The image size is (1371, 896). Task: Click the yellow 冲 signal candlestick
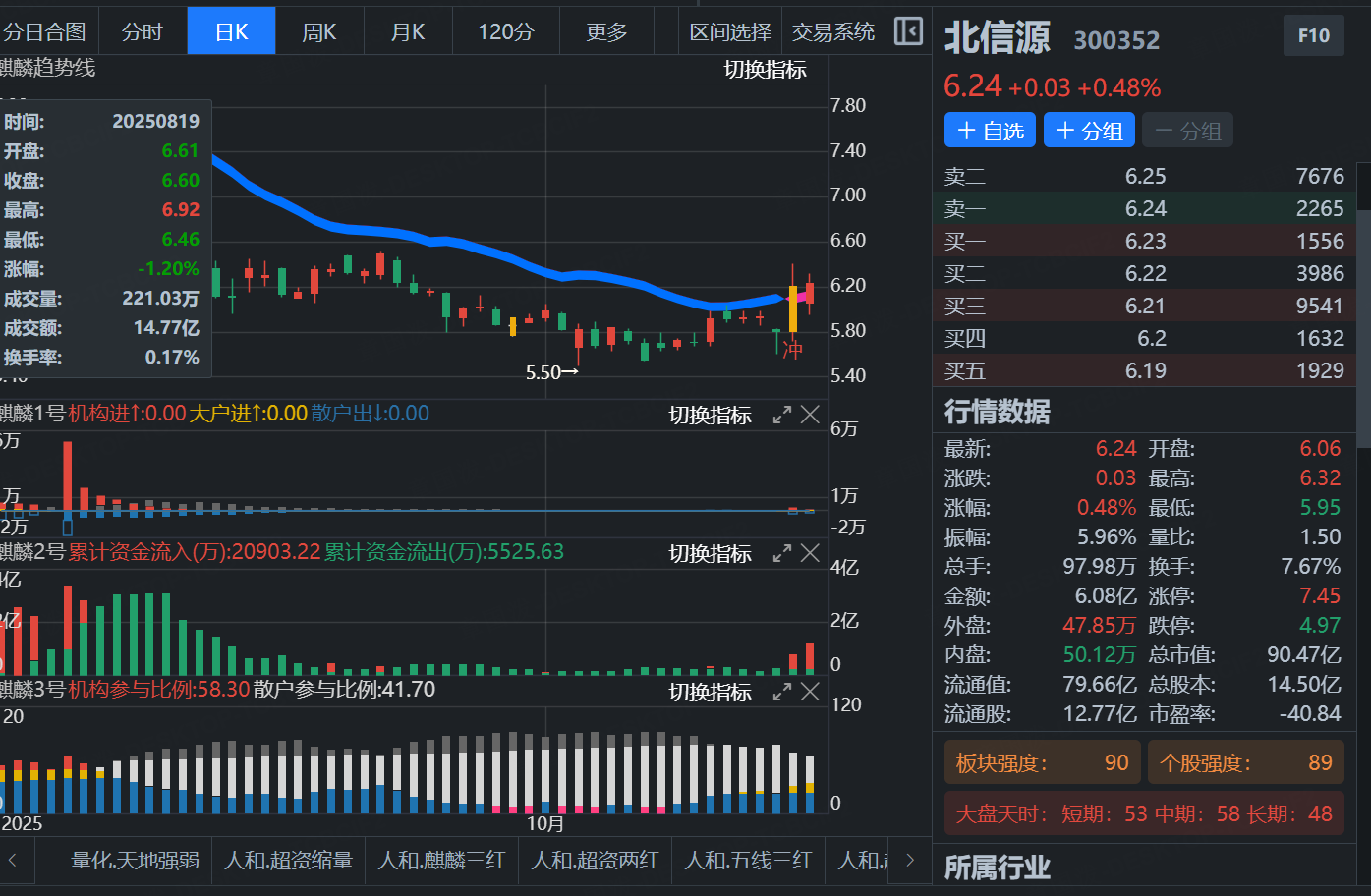[793, 308]
